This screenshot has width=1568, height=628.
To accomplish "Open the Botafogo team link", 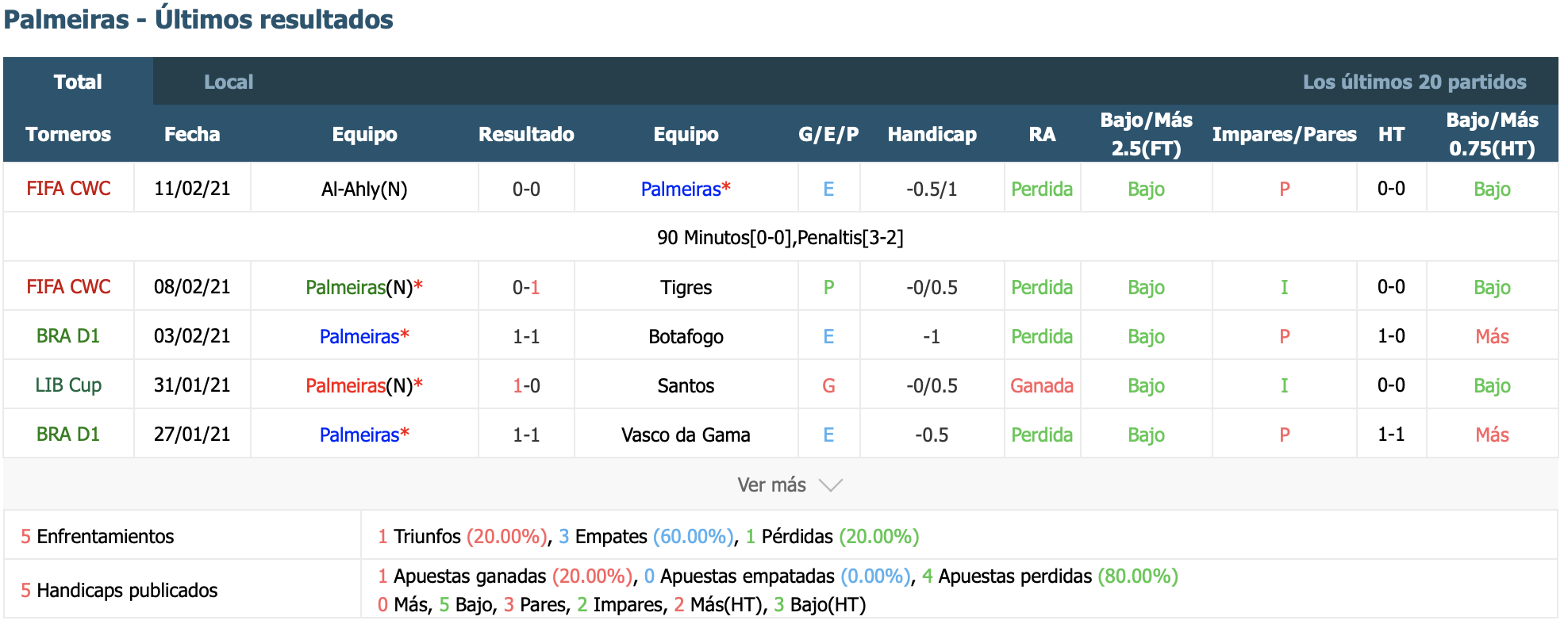I will (686, 336).
